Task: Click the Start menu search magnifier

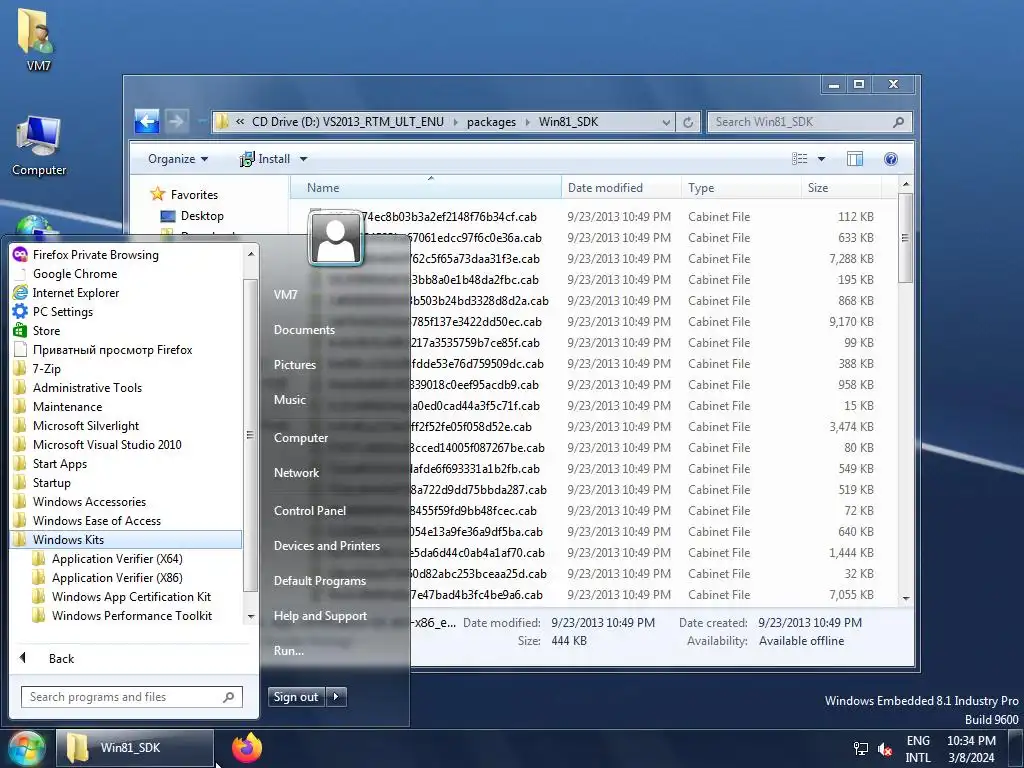Action: [x=229, y=697]
